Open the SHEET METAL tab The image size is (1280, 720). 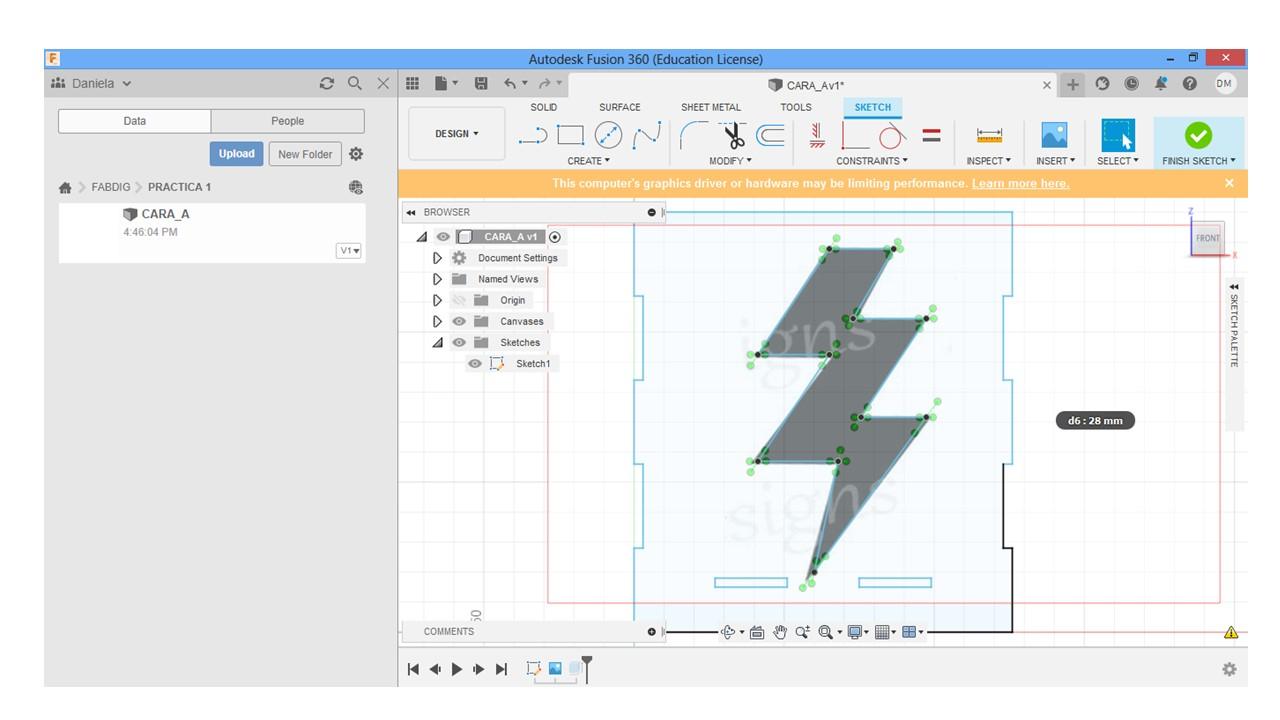[710, 107]
